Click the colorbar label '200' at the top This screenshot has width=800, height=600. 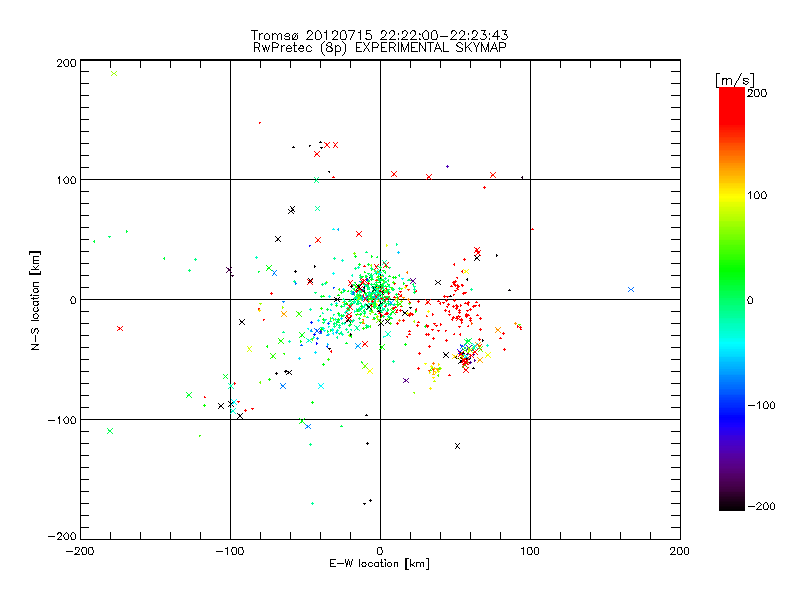[757, 93]
